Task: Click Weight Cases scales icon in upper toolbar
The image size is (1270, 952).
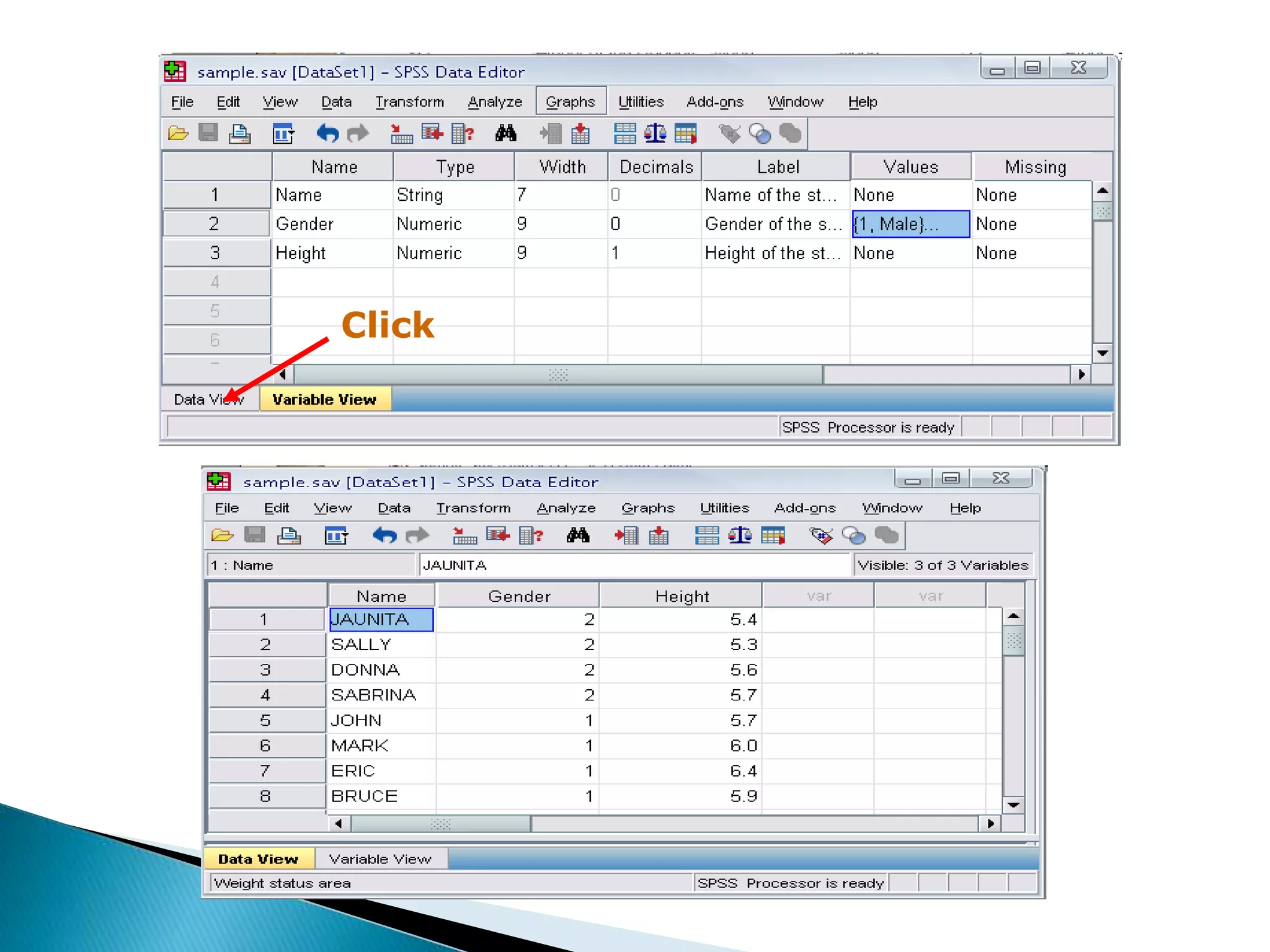Action: tap(655, 133)
